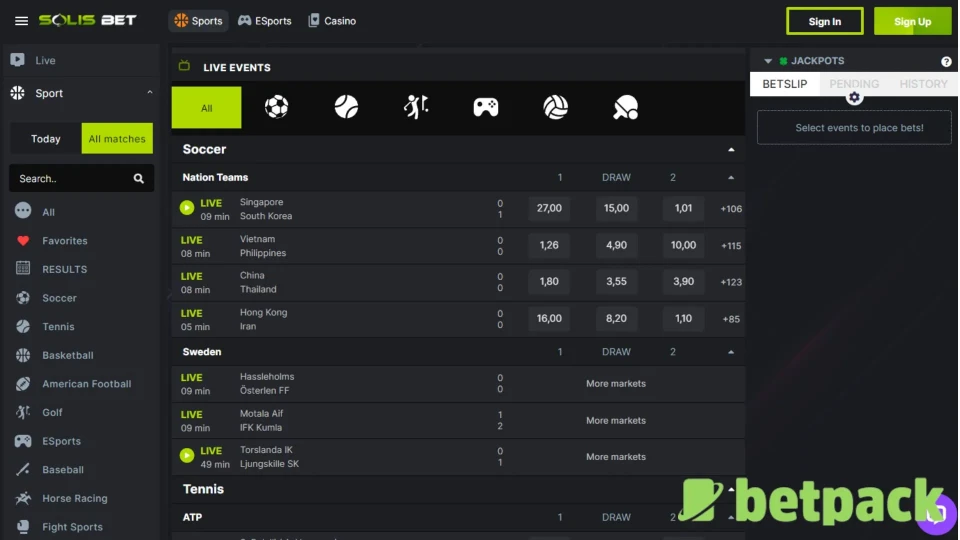
Task: Collapse the Soccer section
Action: click(x=731, y=150)
